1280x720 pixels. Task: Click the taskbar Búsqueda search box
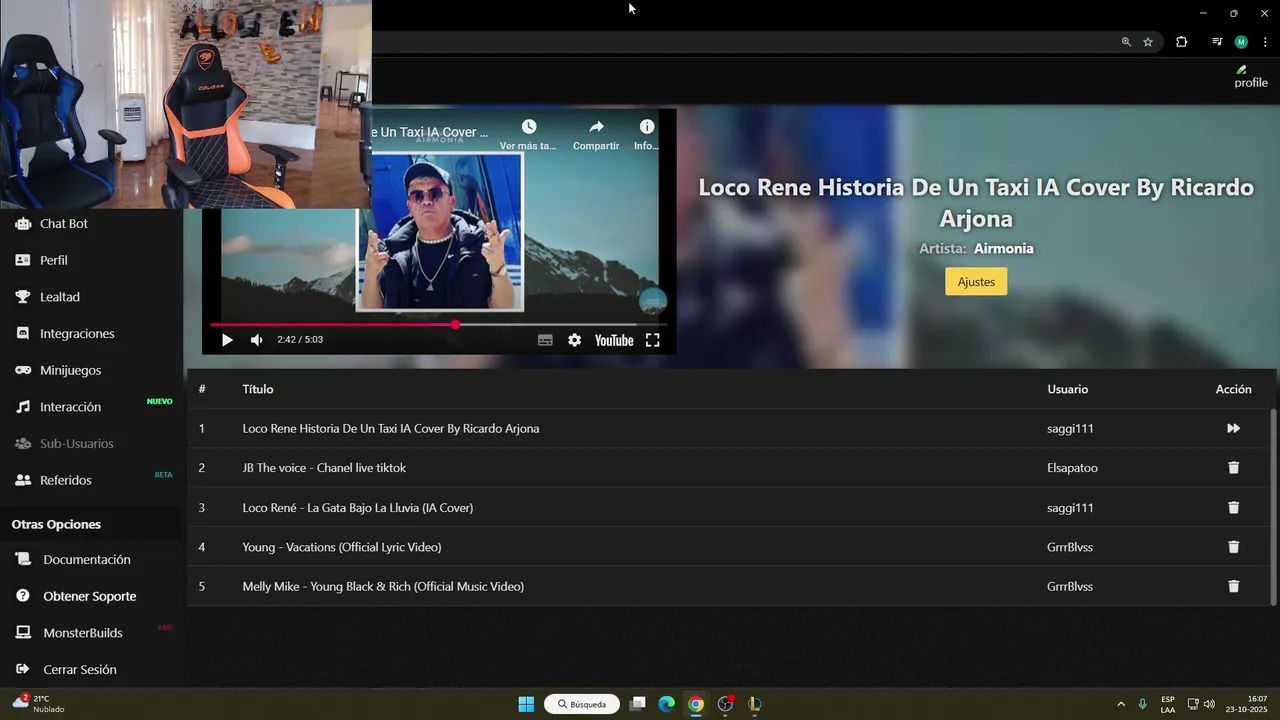coord(582,704)
